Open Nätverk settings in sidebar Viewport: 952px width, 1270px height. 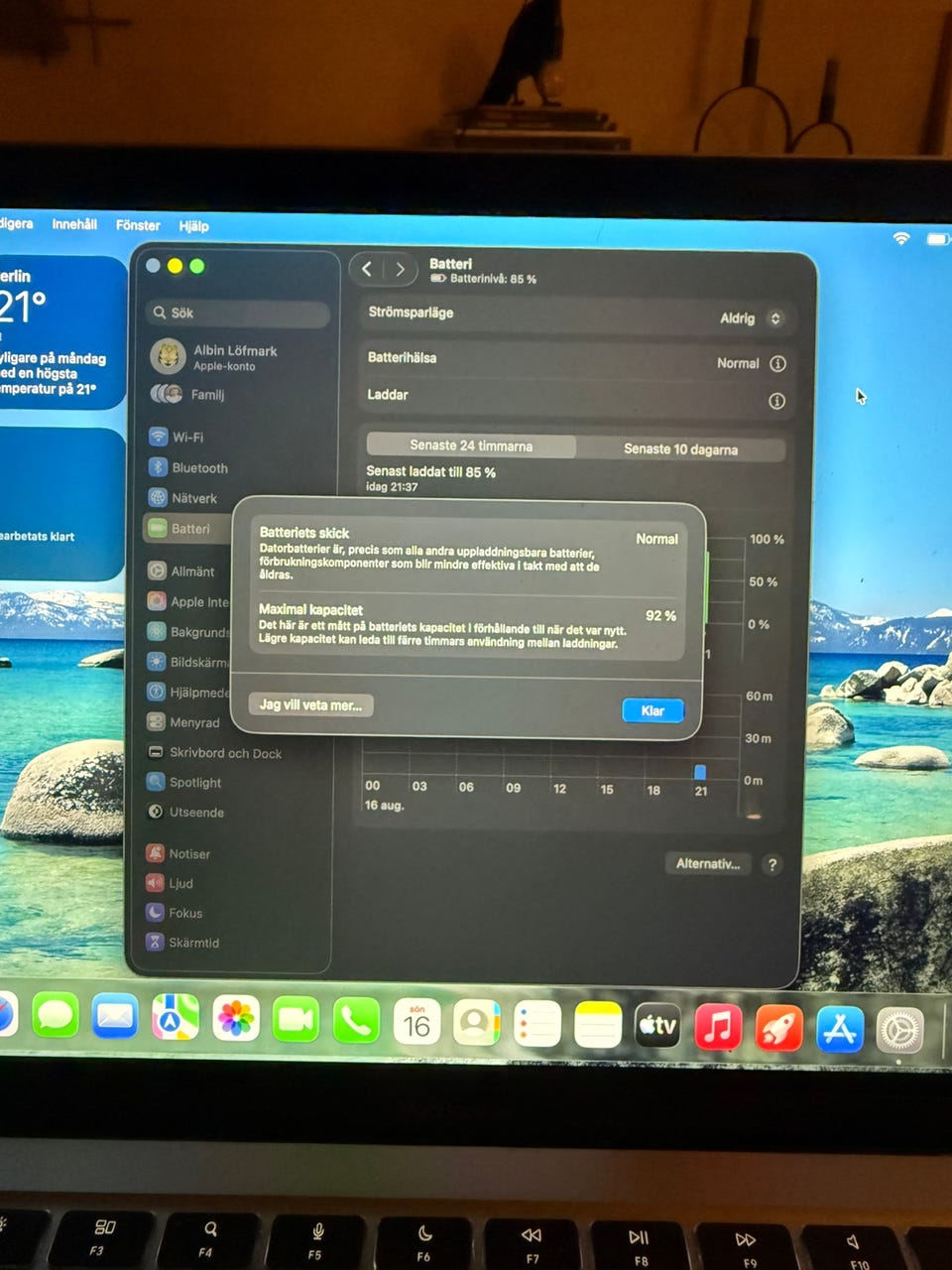[x=182, y=498]
